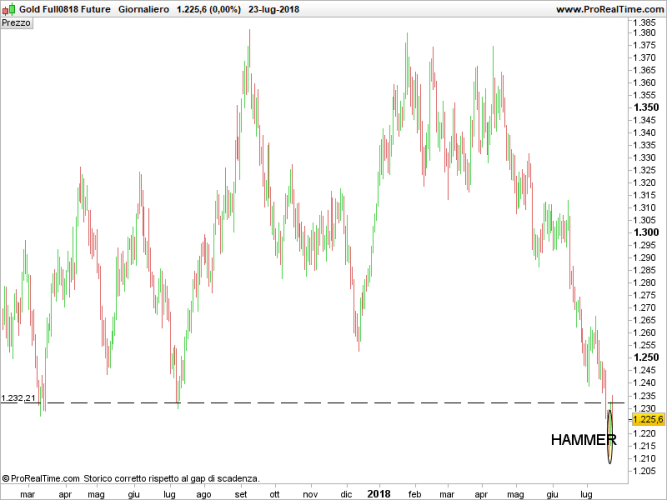
Task: Open the www.ProRealTime.com link at top right
Action: (x=609, y=9)
